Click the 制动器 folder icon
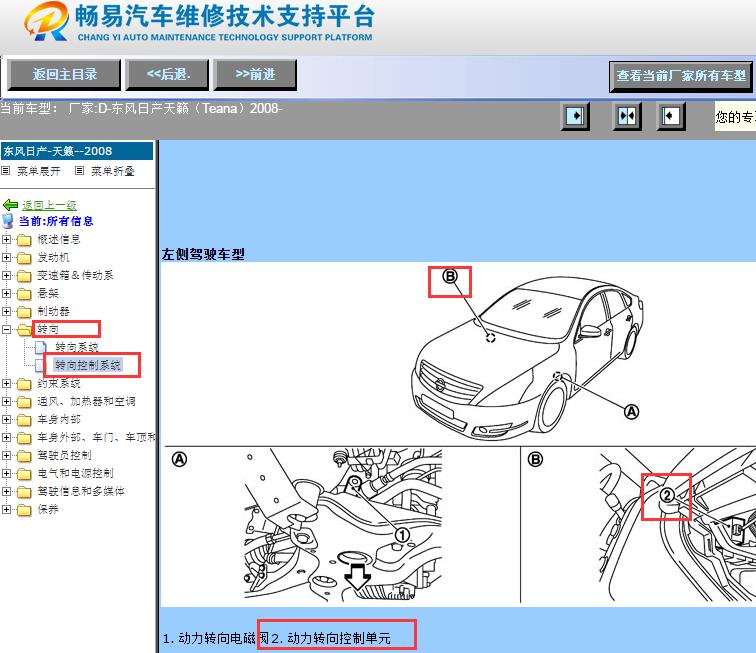This screenshot has height=653, width=756. (x=24, y=312)
